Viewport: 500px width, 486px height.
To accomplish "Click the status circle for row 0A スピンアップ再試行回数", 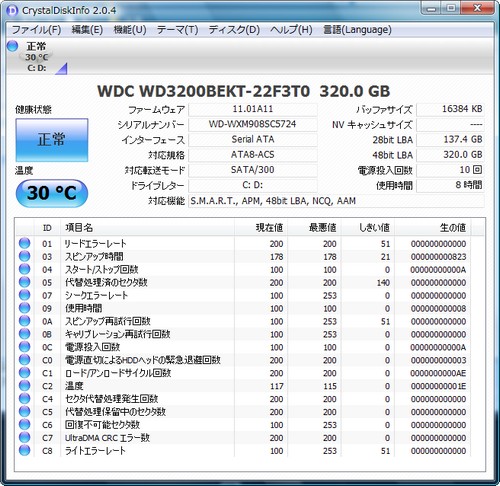I will tap(24, 321).
